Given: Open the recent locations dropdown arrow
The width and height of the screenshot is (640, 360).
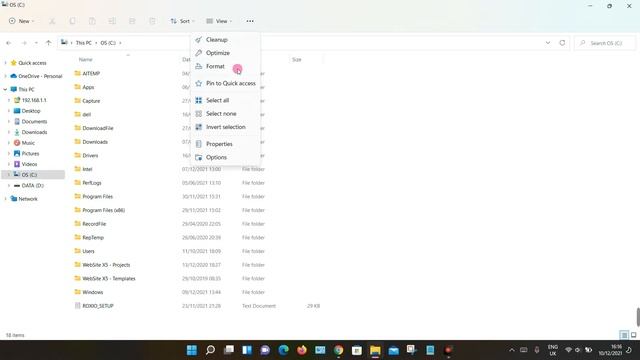Looking at the screenshot, I should pos(36,43).
